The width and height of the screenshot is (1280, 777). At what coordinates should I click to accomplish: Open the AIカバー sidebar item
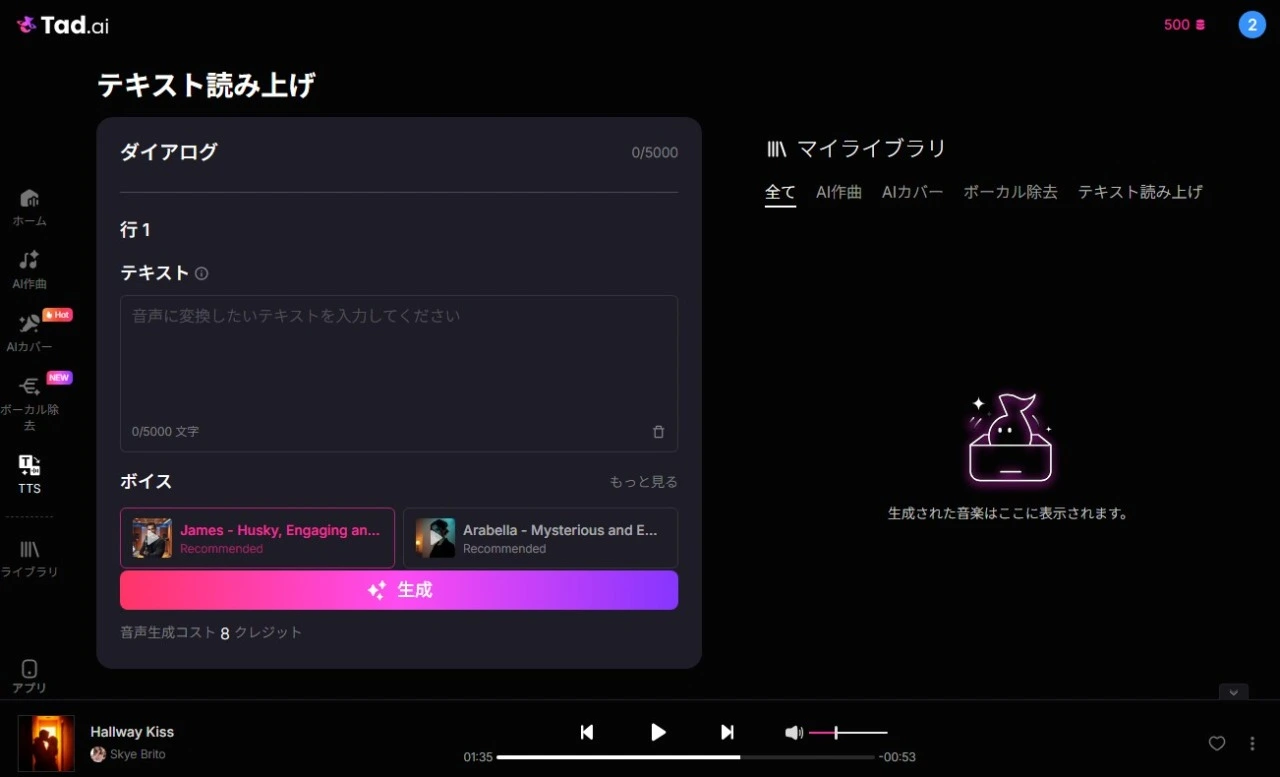[x=29, y=333]
